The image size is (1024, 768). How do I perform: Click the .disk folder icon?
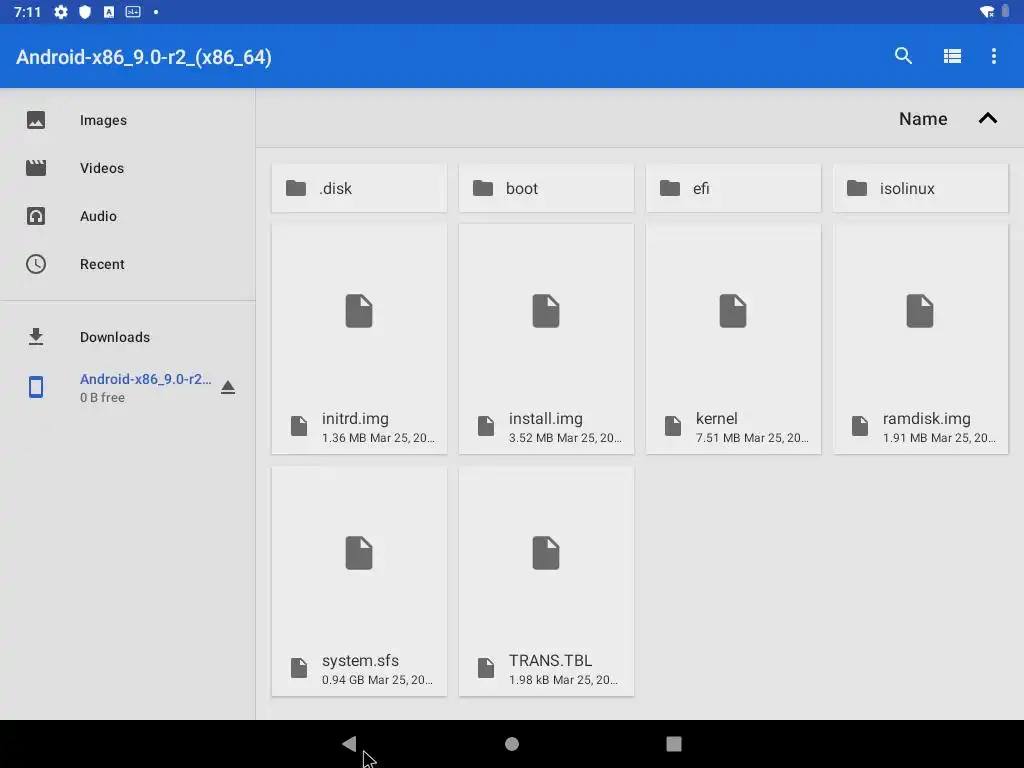pos(296,188)
